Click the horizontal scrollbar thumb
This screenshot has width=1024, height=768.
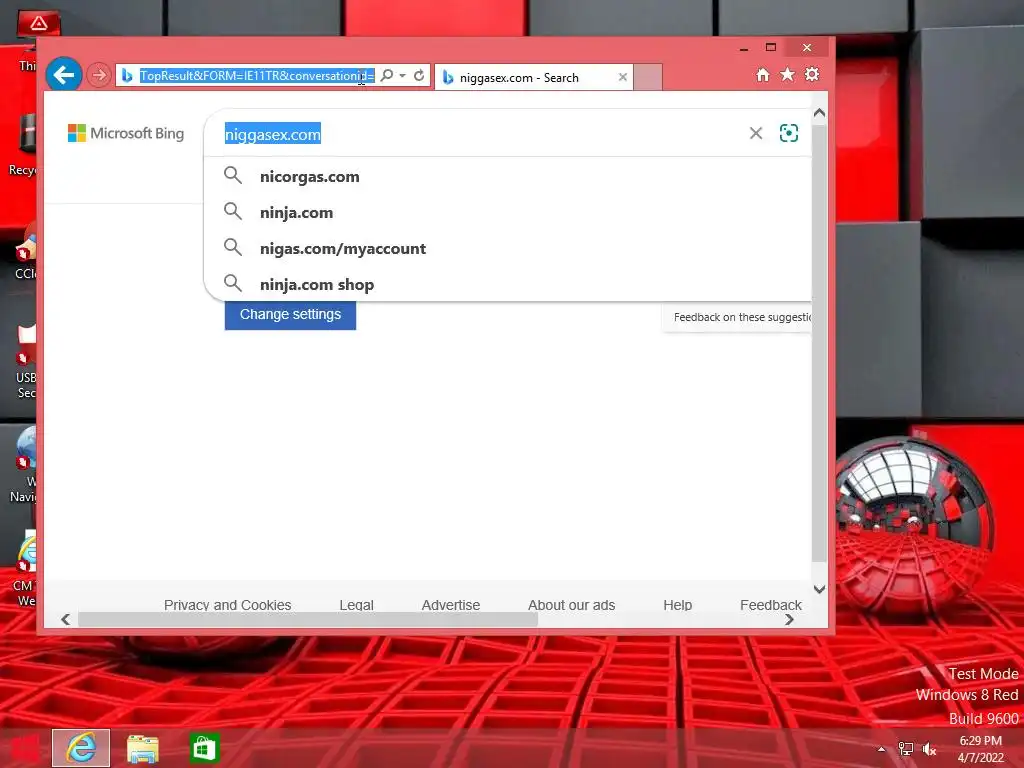pos(308,619)
